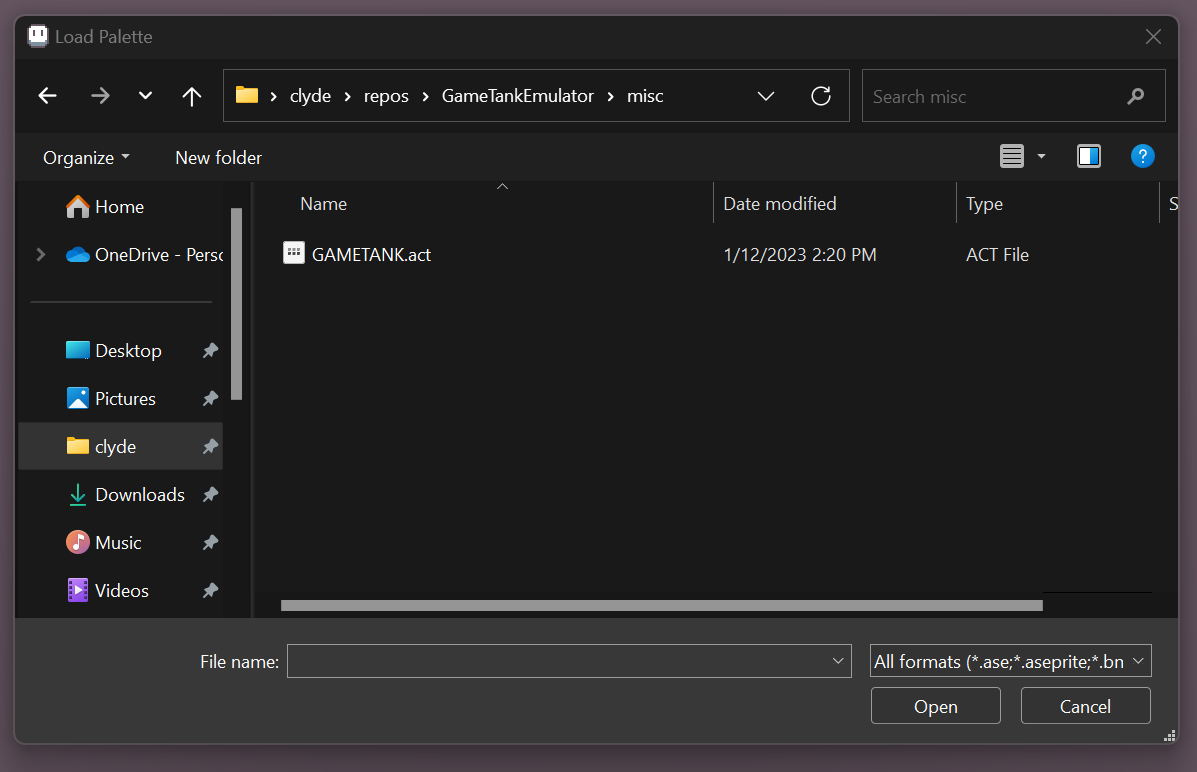Refresh the misc folder listing

click(821, 96)
